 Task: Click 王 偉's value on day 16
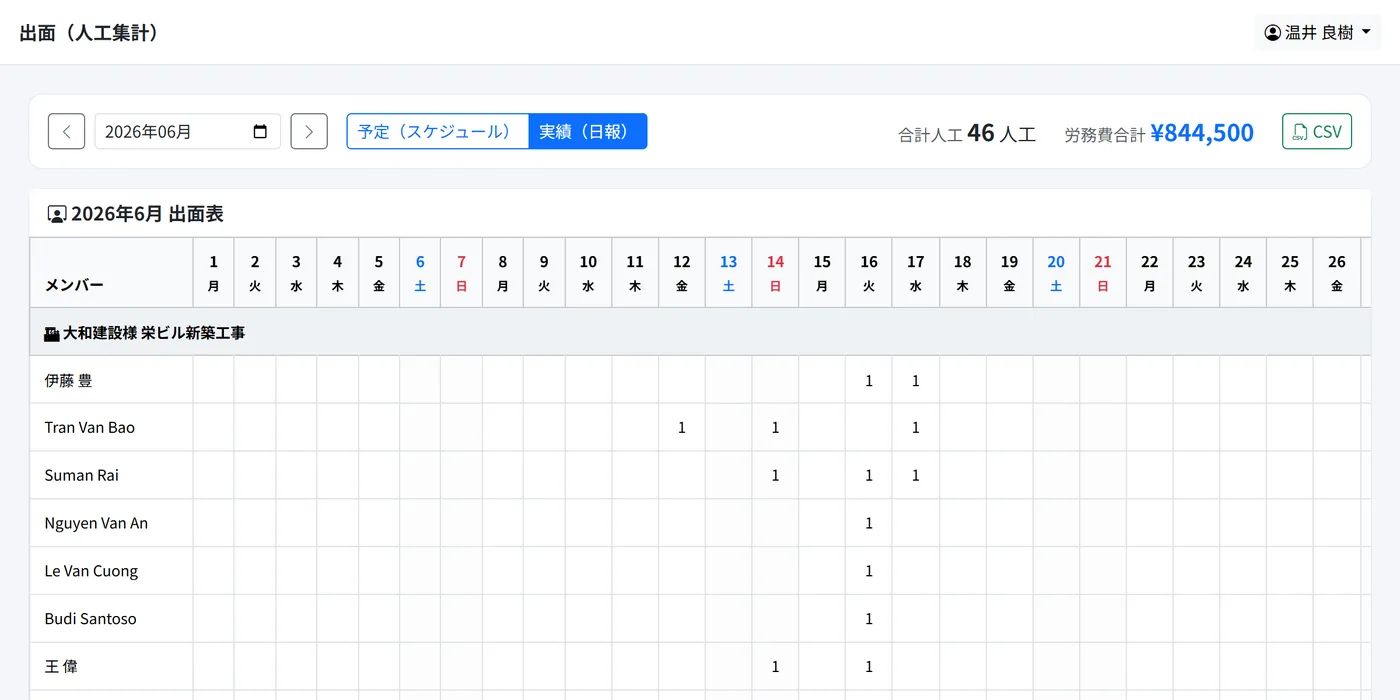tap(869, 666)
